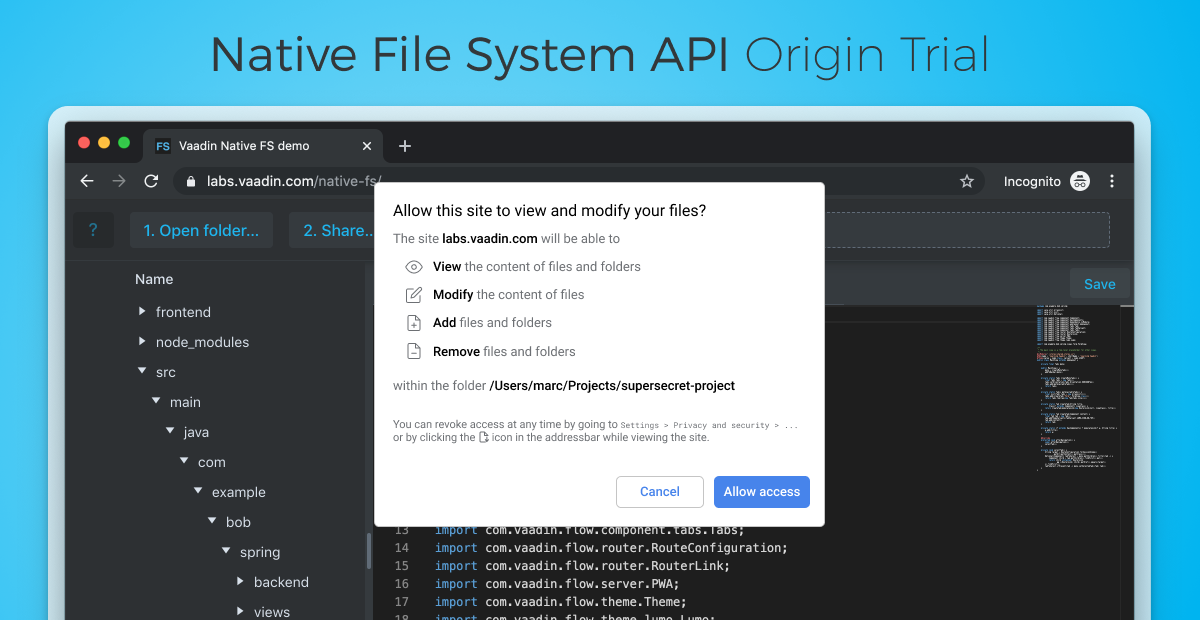The image size is (1200, 620).
Task: Select the src folder name
Action: point(166,372)
